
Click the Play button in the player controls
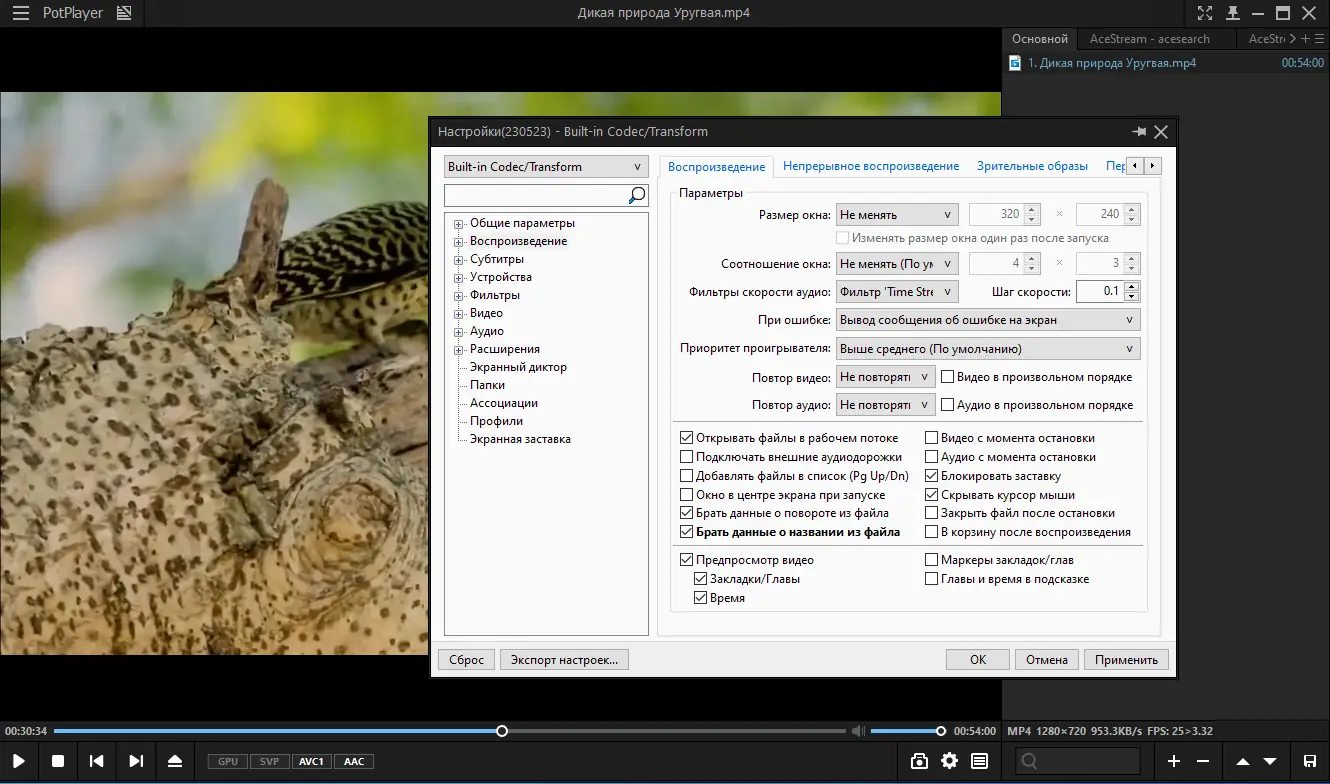tap(19, 761)
